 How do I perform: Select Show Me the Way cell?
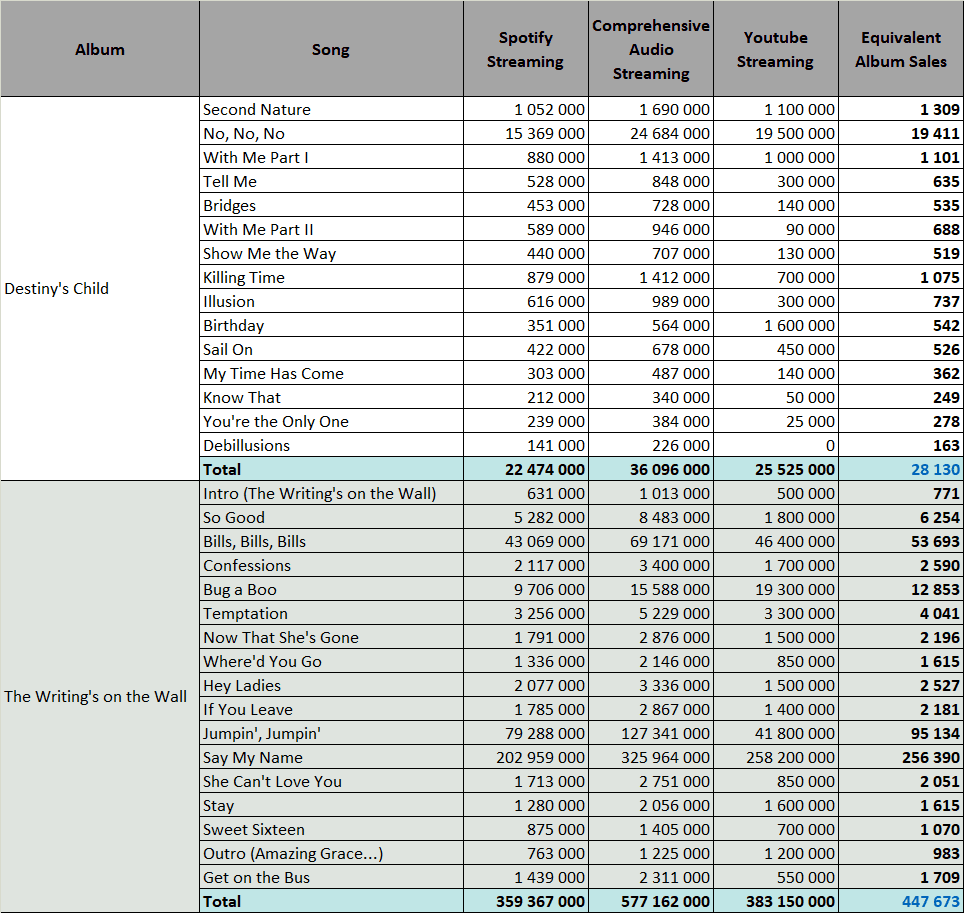[331, 253]
